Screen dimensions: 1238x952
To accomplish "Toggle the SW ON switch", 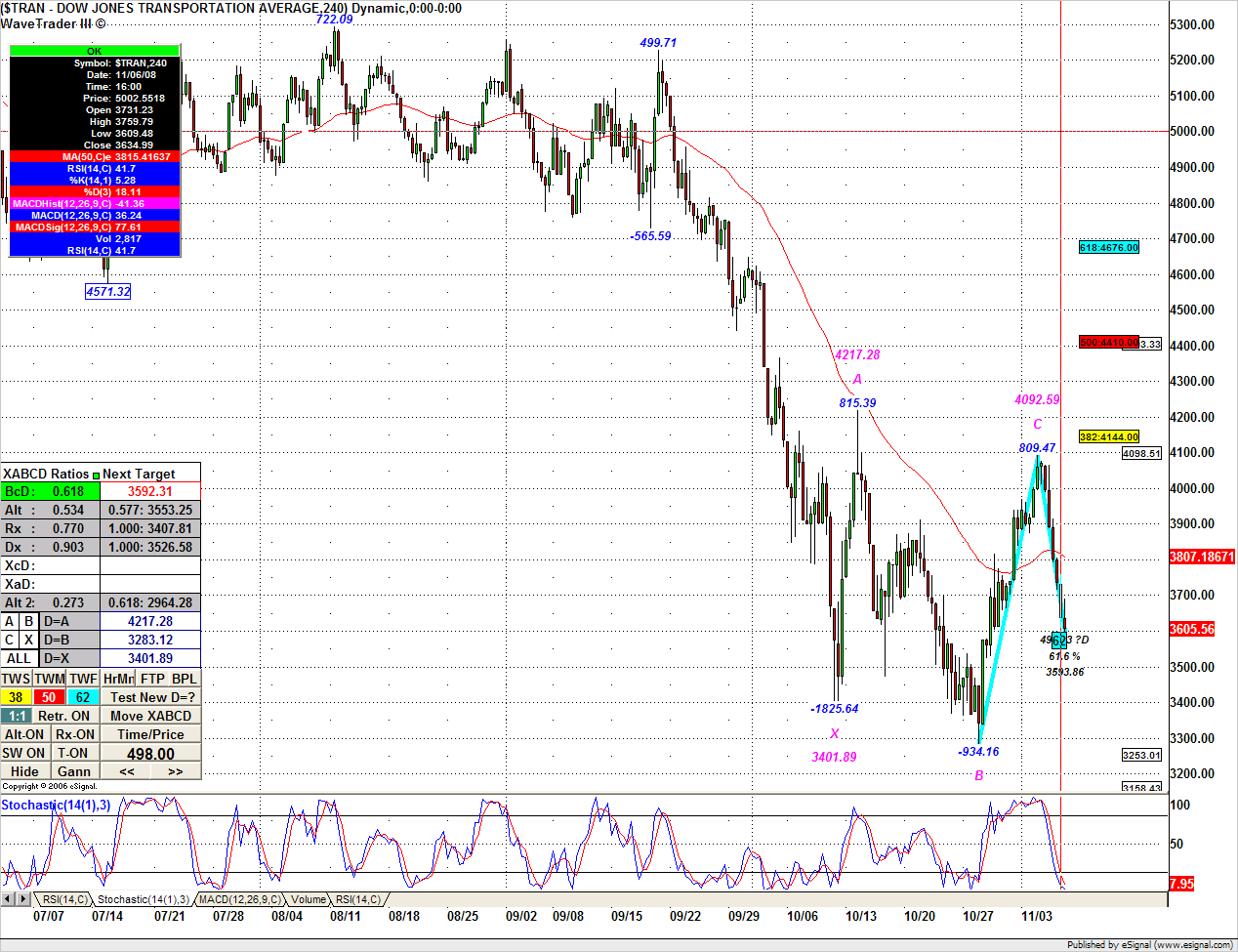I will pyautogui.click(x=24, y=753).
